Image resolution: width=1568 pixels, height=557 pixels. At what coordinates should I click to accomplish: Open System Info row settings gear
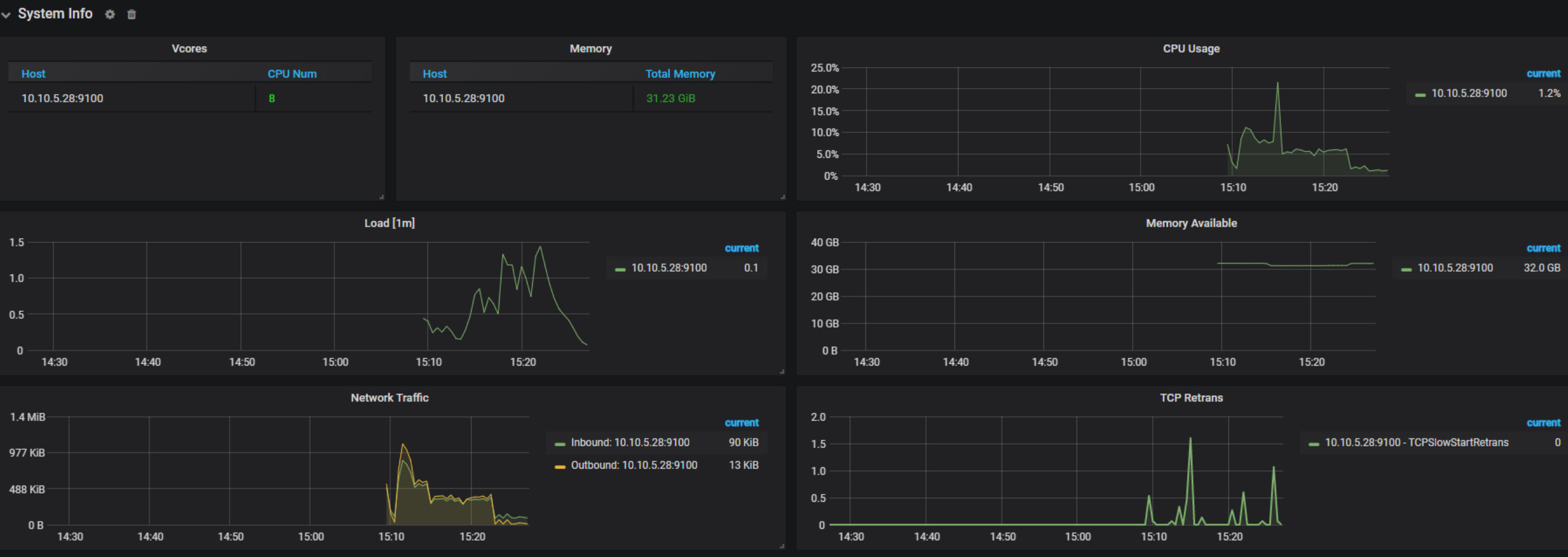coord(109,14)
